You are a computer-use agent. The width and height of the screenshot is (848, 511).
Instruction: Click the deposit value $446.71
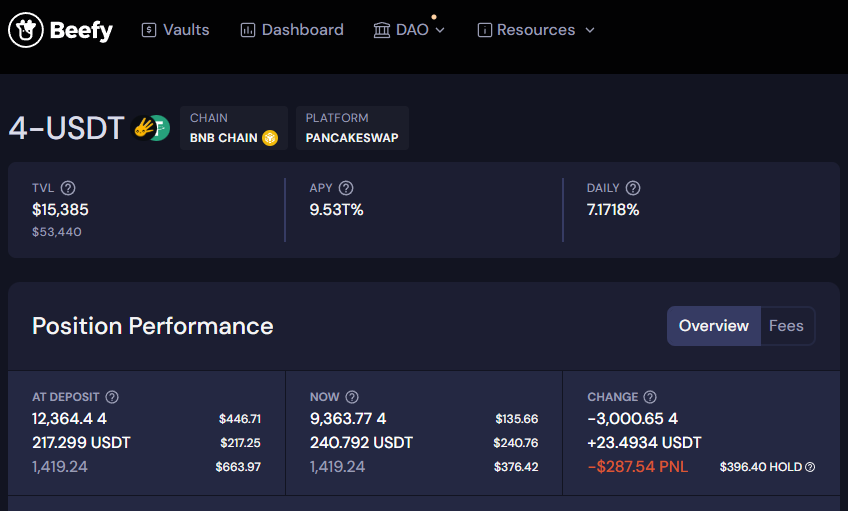point(240,419)
